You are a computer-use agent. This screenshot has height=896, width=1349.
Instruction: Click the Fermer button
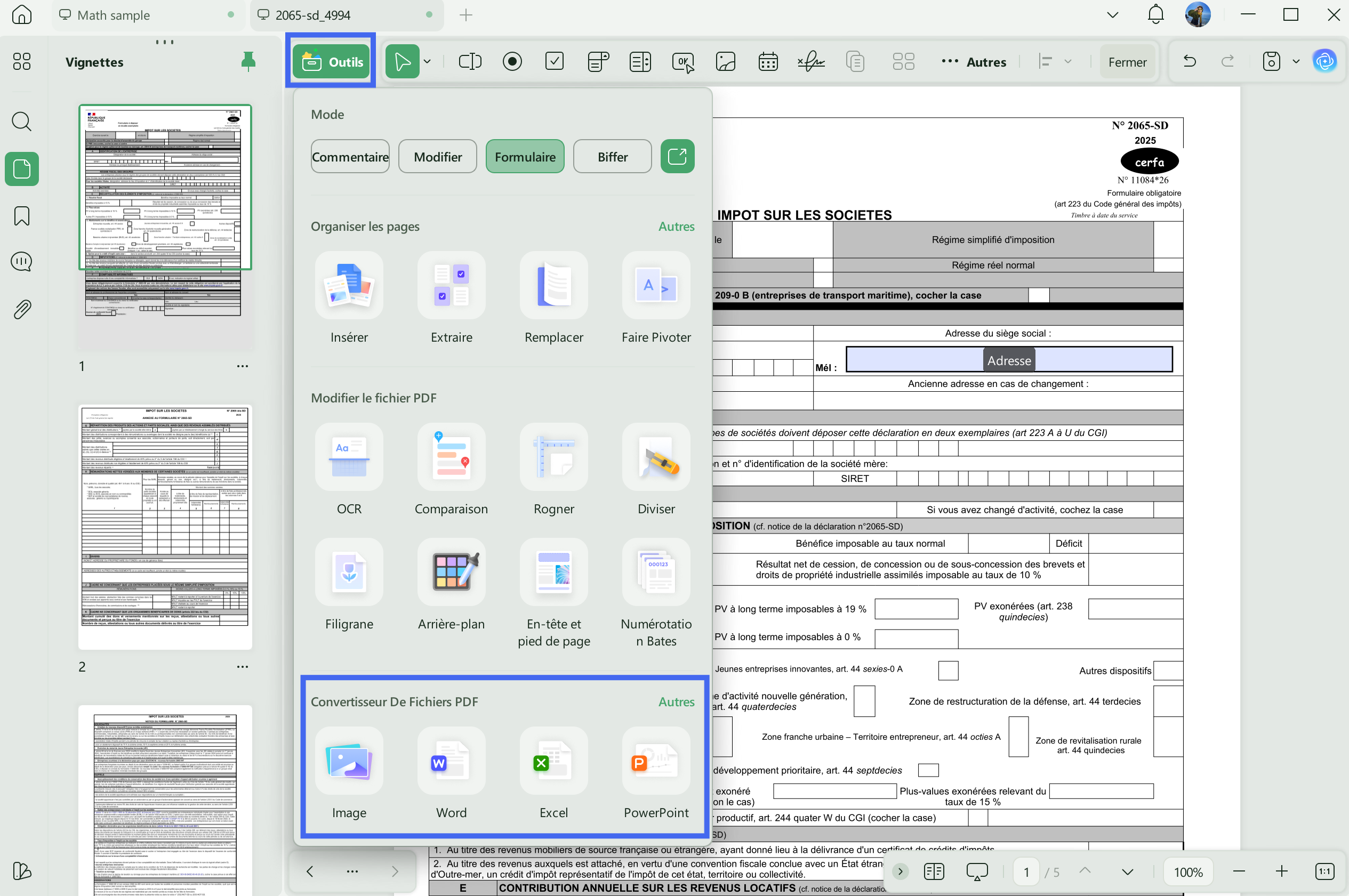[1127, 62]
